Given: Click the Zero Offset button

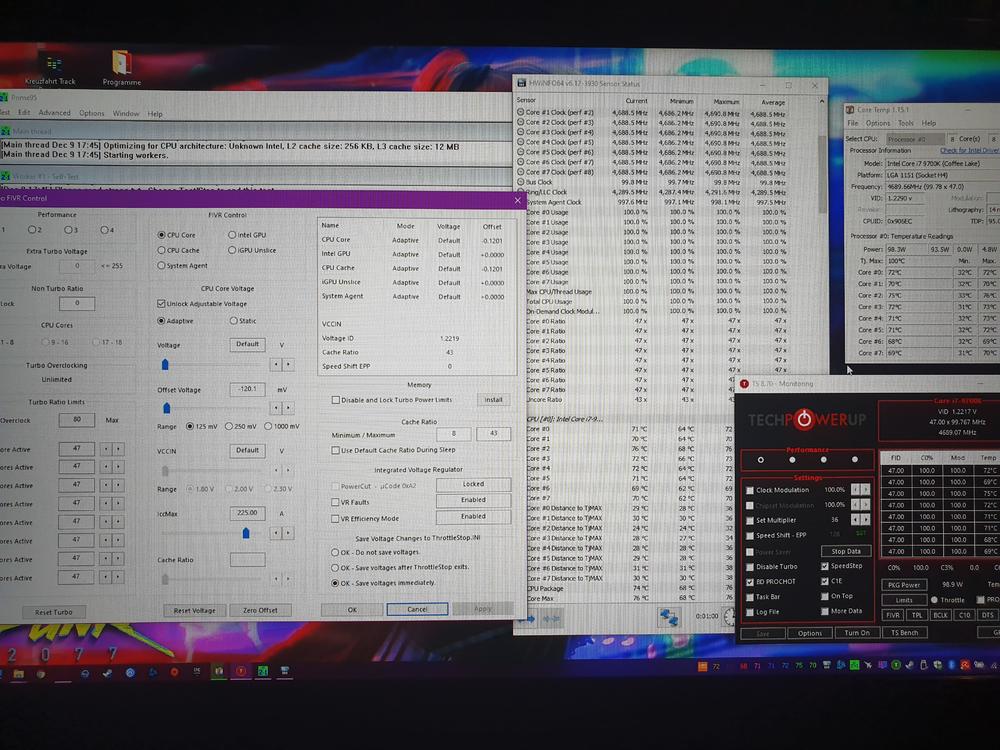Looking at the screenshot, I should [260, 610].
